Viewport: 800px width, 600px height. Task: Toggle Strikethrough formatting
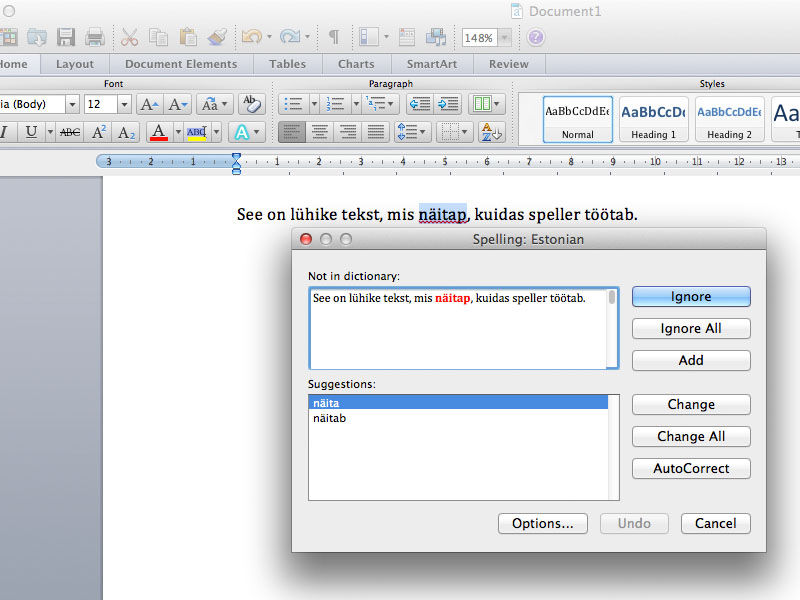pyautogui.click(x=70, y=132)
